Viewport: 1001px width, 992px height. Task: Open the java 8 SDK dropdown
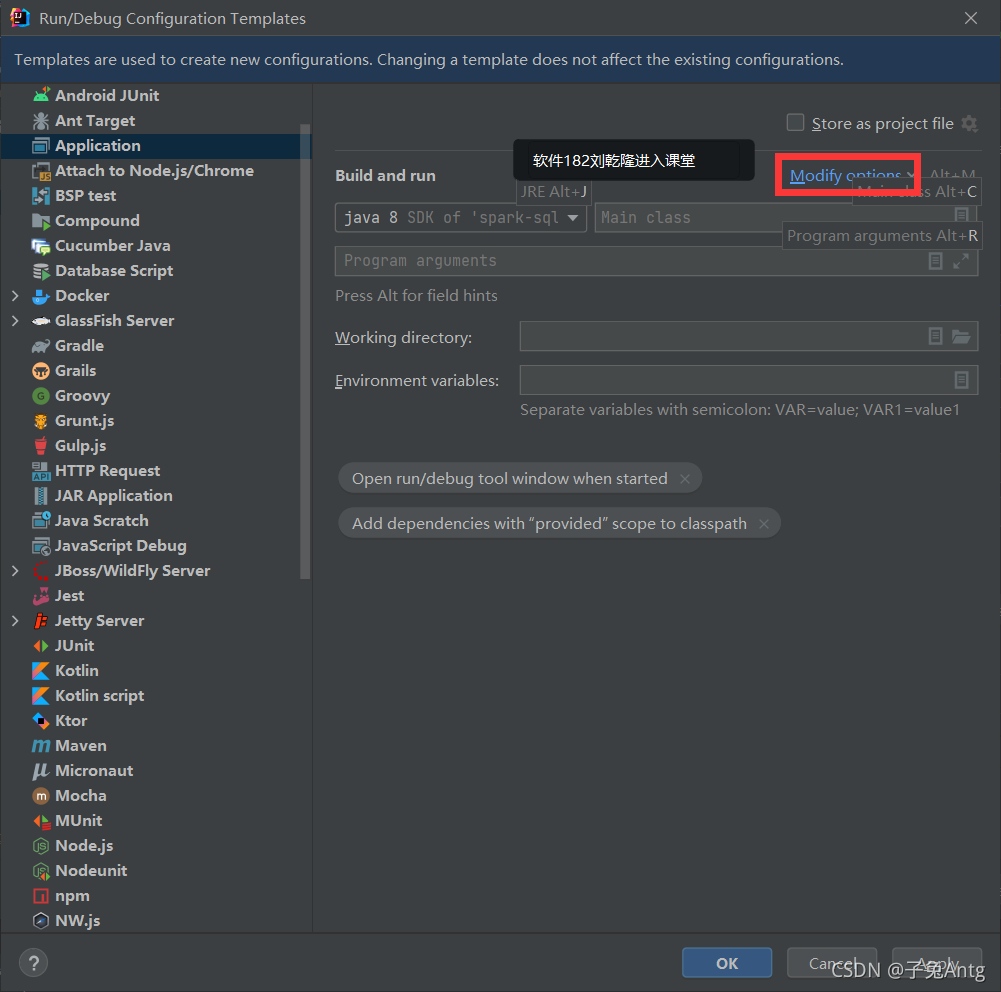[460, 218]
